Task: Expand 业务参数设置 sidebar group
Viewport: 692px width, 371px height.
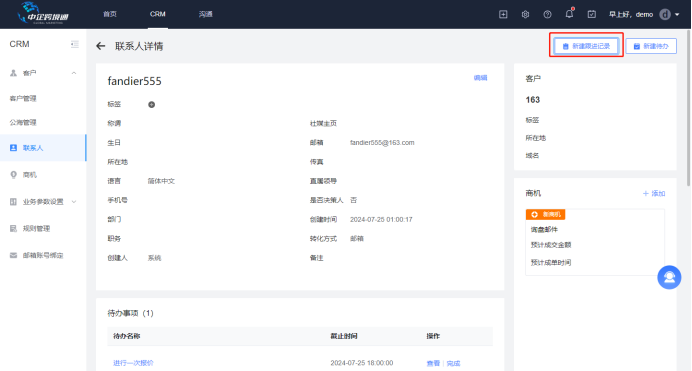Action: coord(43,202)
